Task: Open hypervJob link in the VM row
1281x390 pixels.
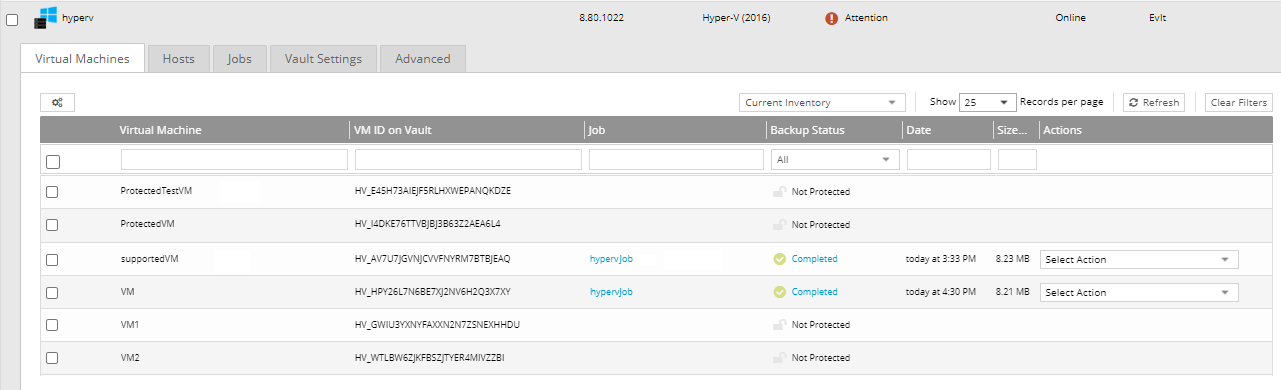Action: tap(611, 292)
